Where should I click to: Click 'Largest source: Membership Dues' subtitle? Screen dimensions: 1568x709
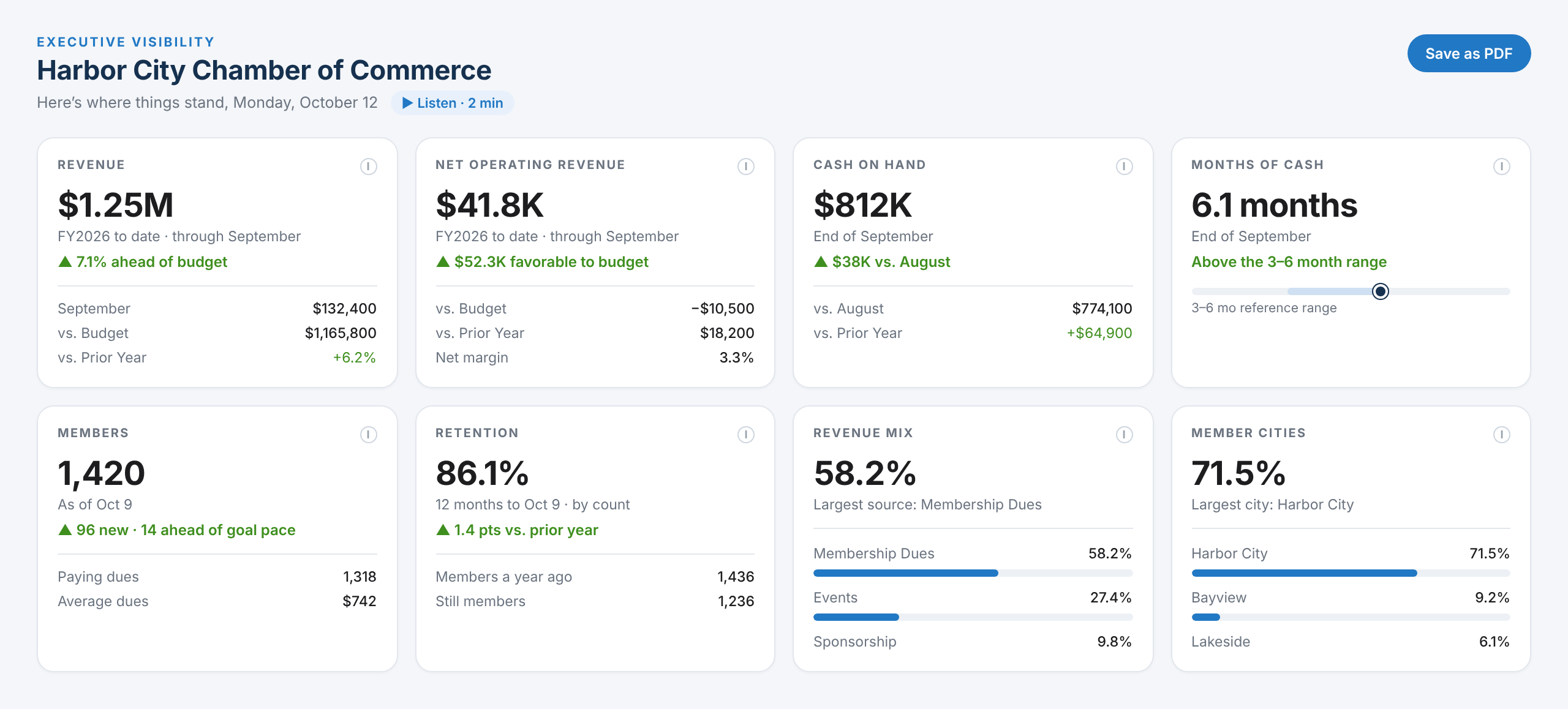tap(927, 505)
